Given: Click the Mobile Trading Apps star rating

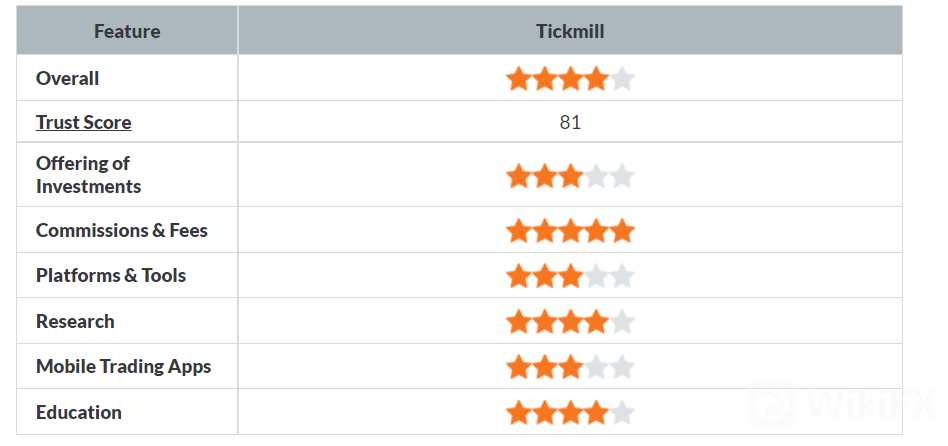Looking at the screenshot, I should click(570, 367).
